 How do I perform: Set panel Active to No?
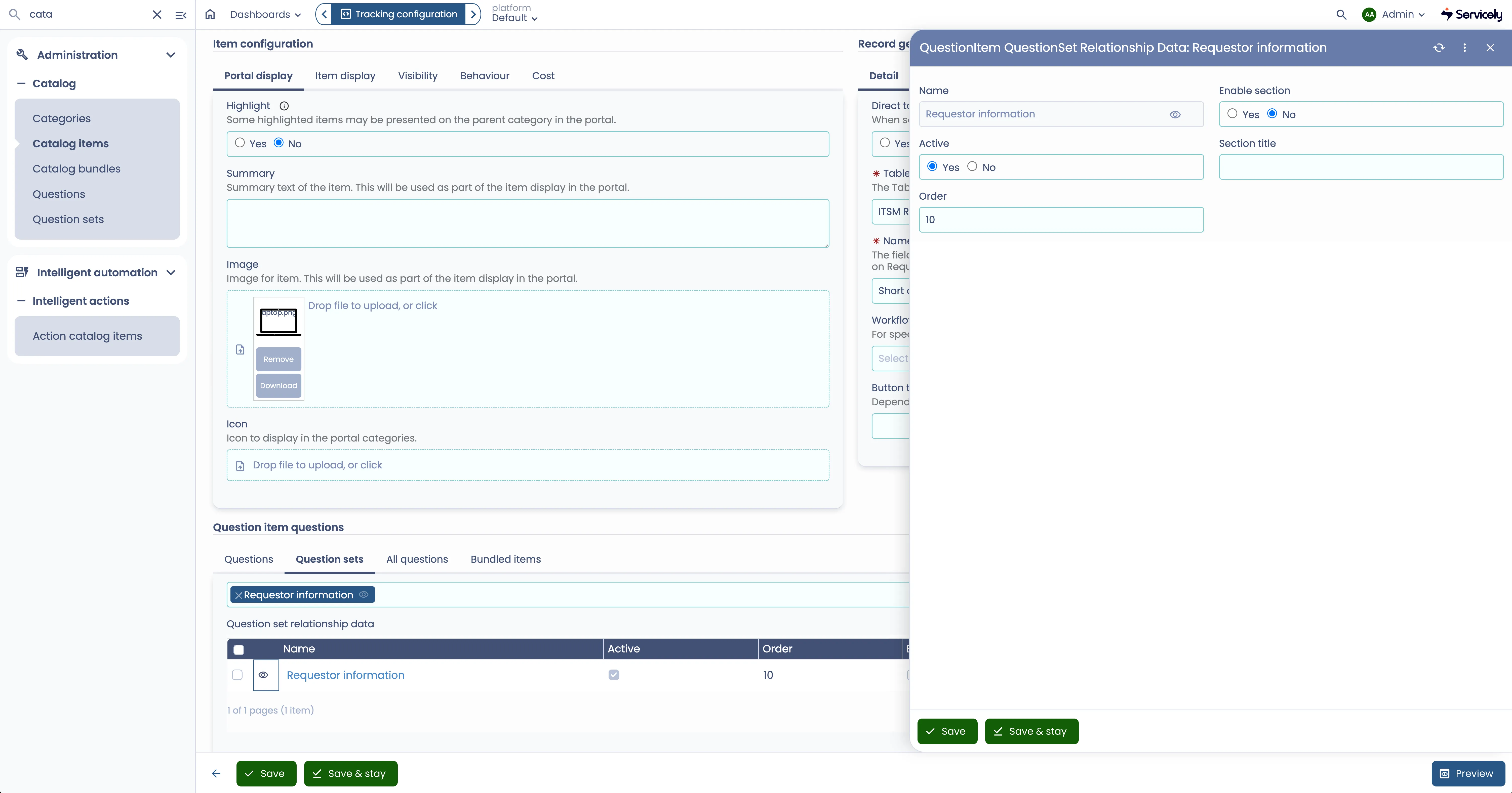click(972, 167)
